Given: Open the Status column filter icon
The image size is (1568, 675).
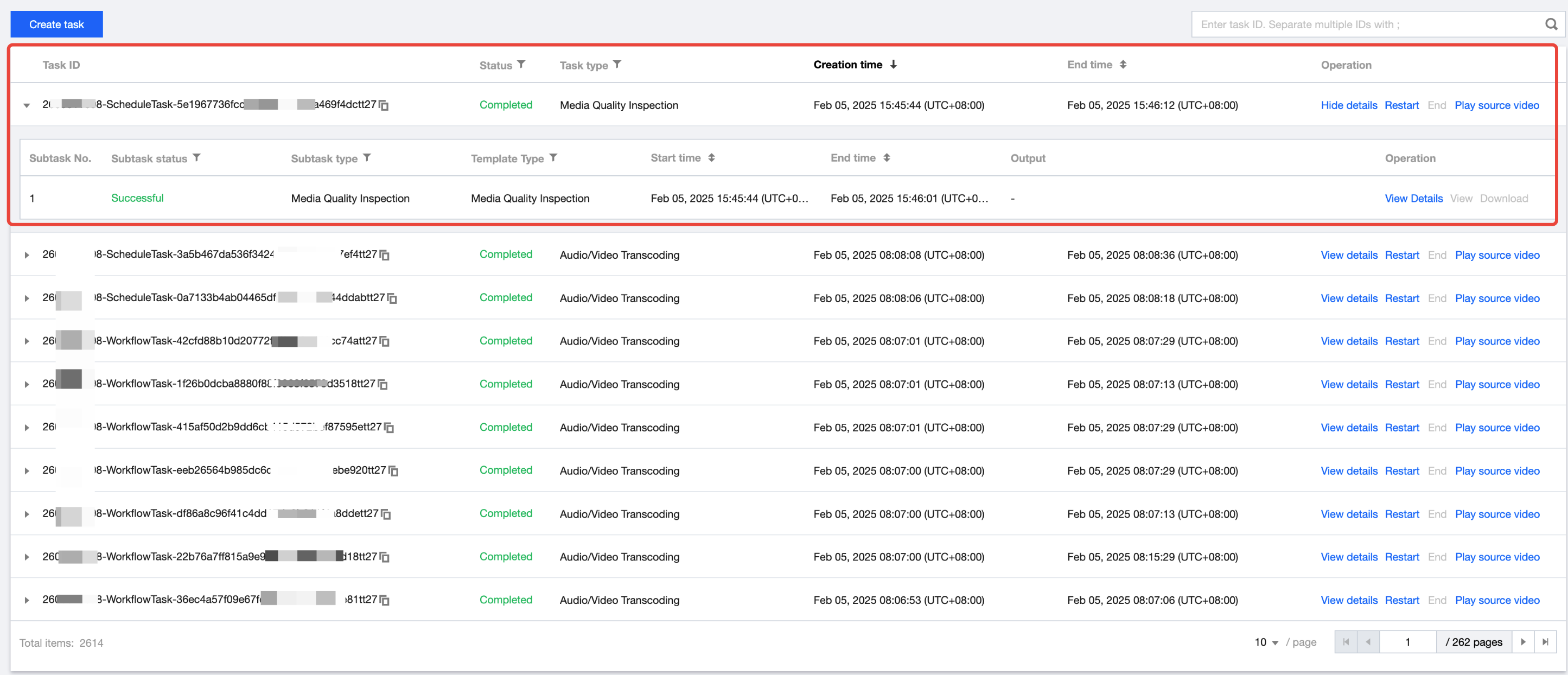Looking at the screenshot, I should (x=521, y=65).
